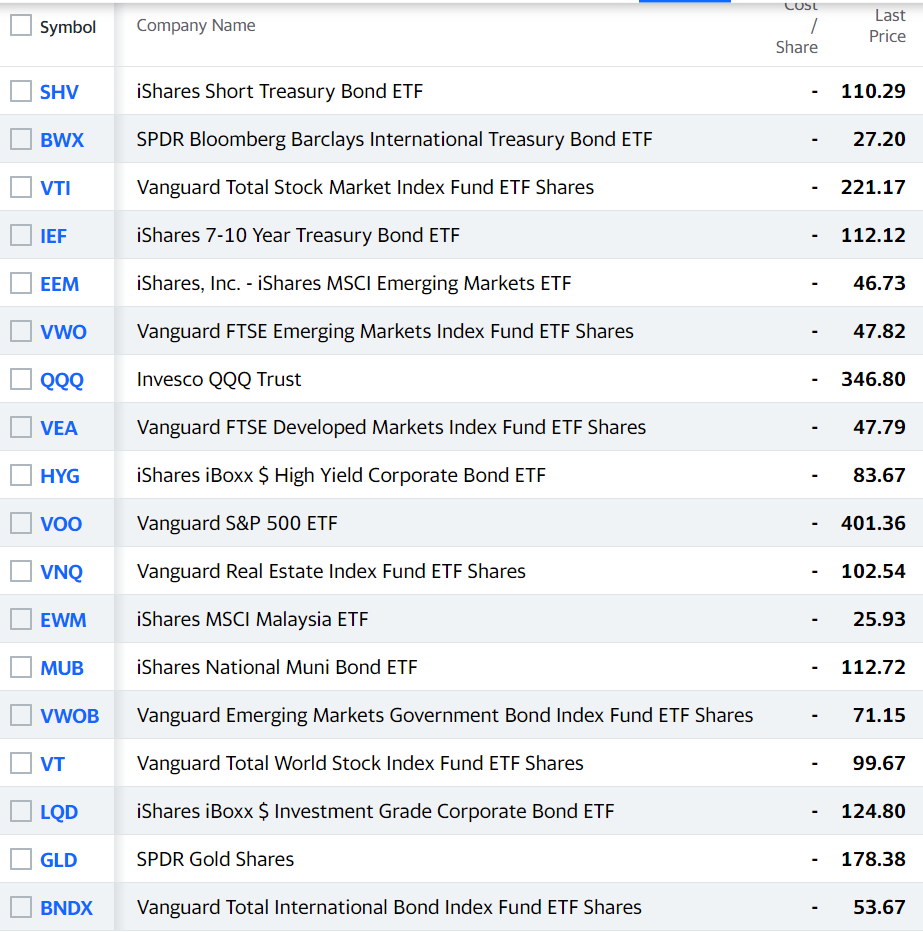Image resolution: width=923 pixels, height=932 pixels.
Task: Click iShares 7-10 Year Treasury Bond ETF name
Action: point(298,235)
